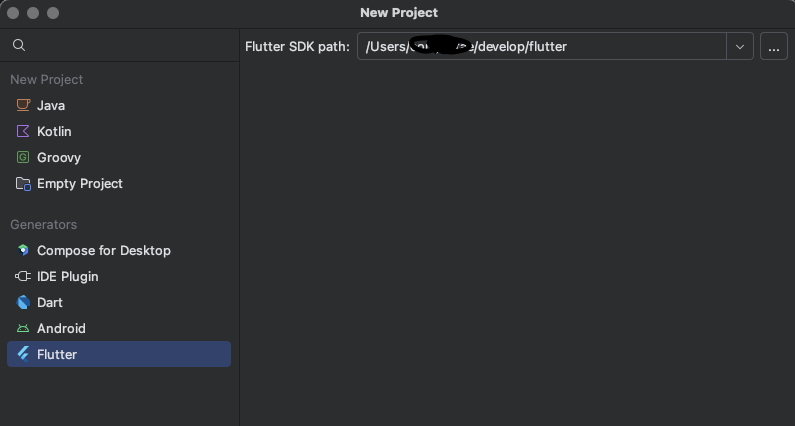Select Kotlin project type label
This screenshot has height=426, width=795.
54,131
